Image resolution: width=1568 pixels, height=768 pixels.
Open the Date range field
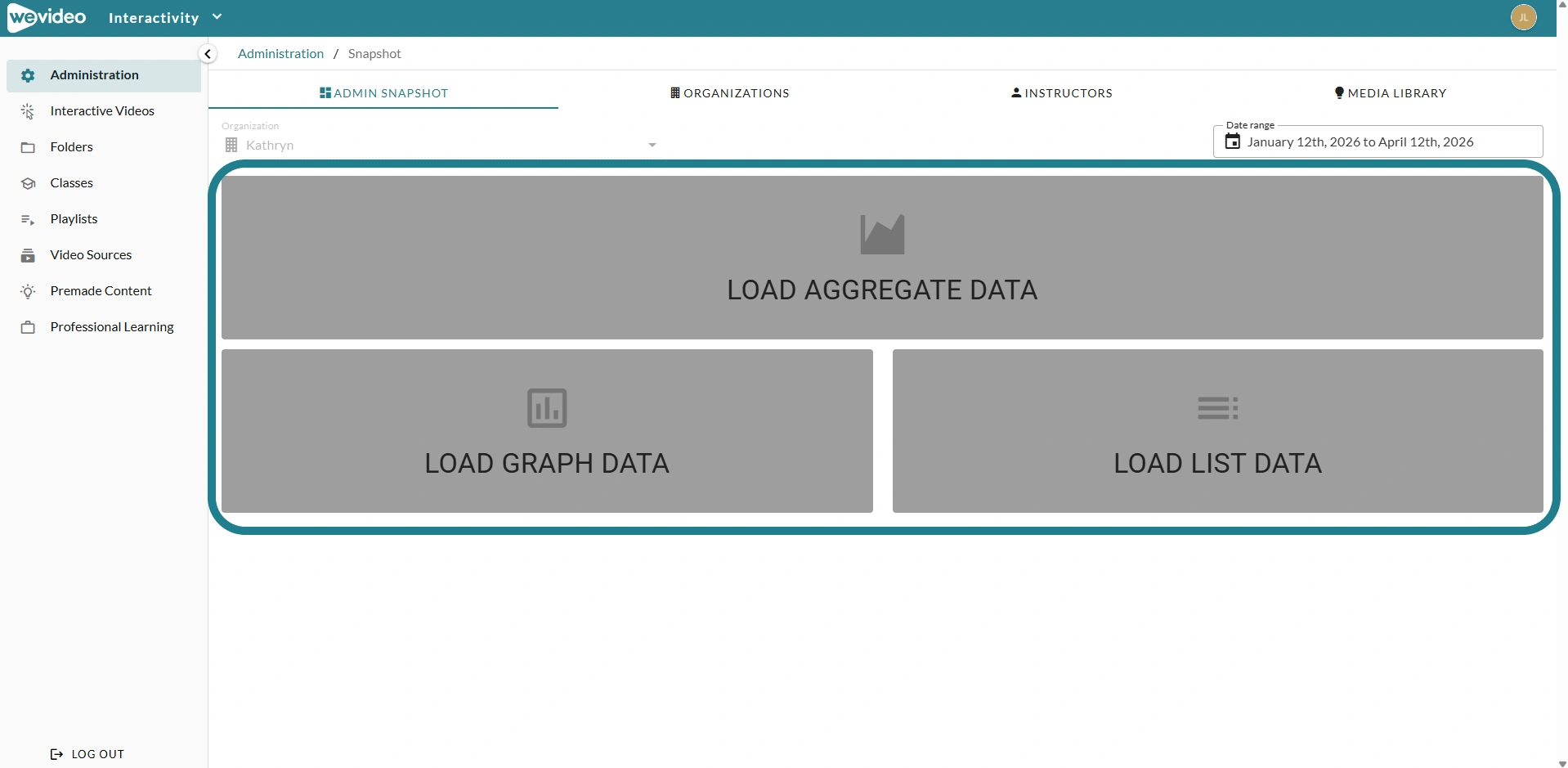[x=1378, y=141]
